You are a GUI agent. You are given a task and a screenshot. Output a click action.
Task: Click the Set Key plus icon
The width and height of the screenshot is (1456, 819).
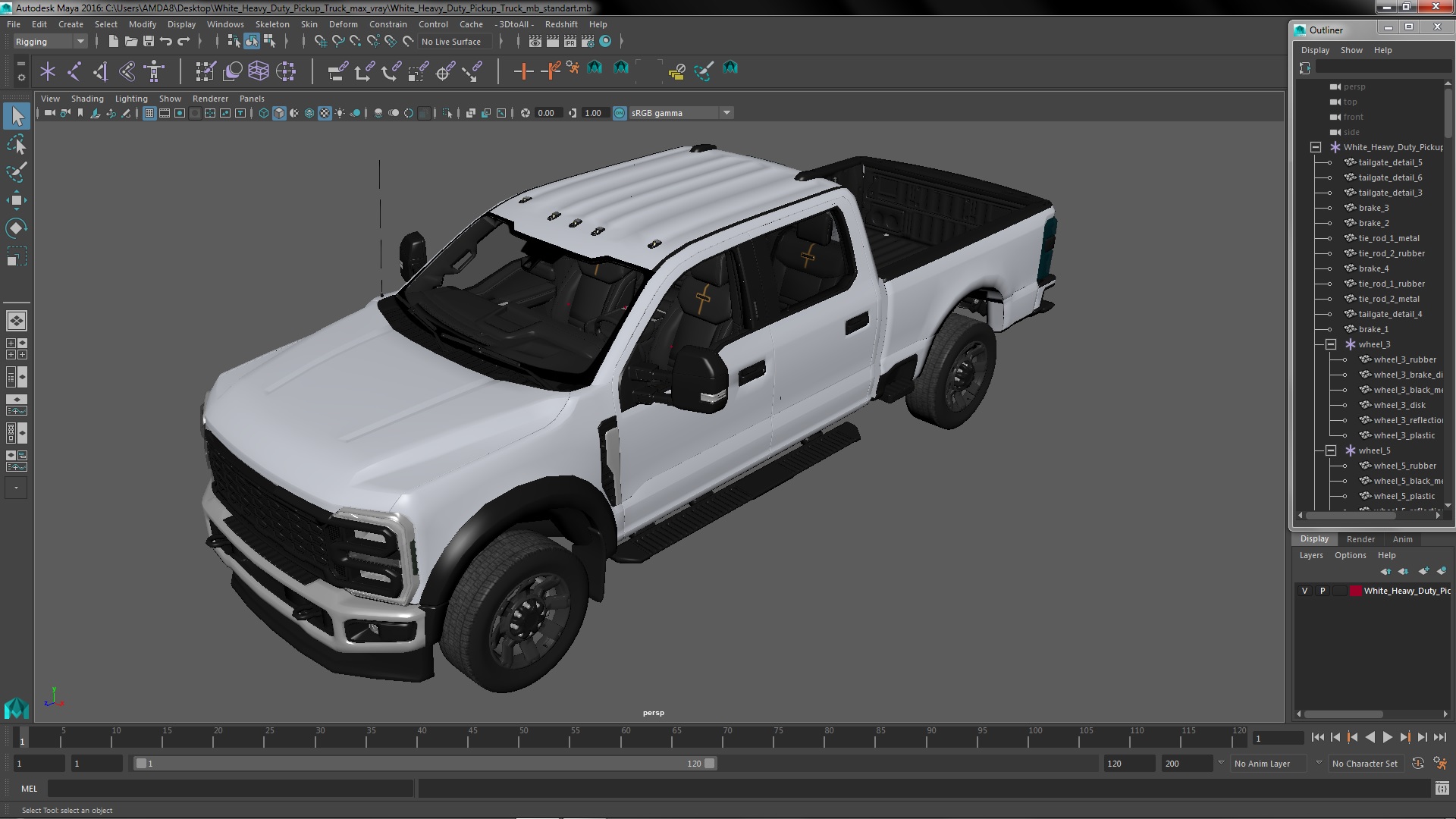pos(523,71)
